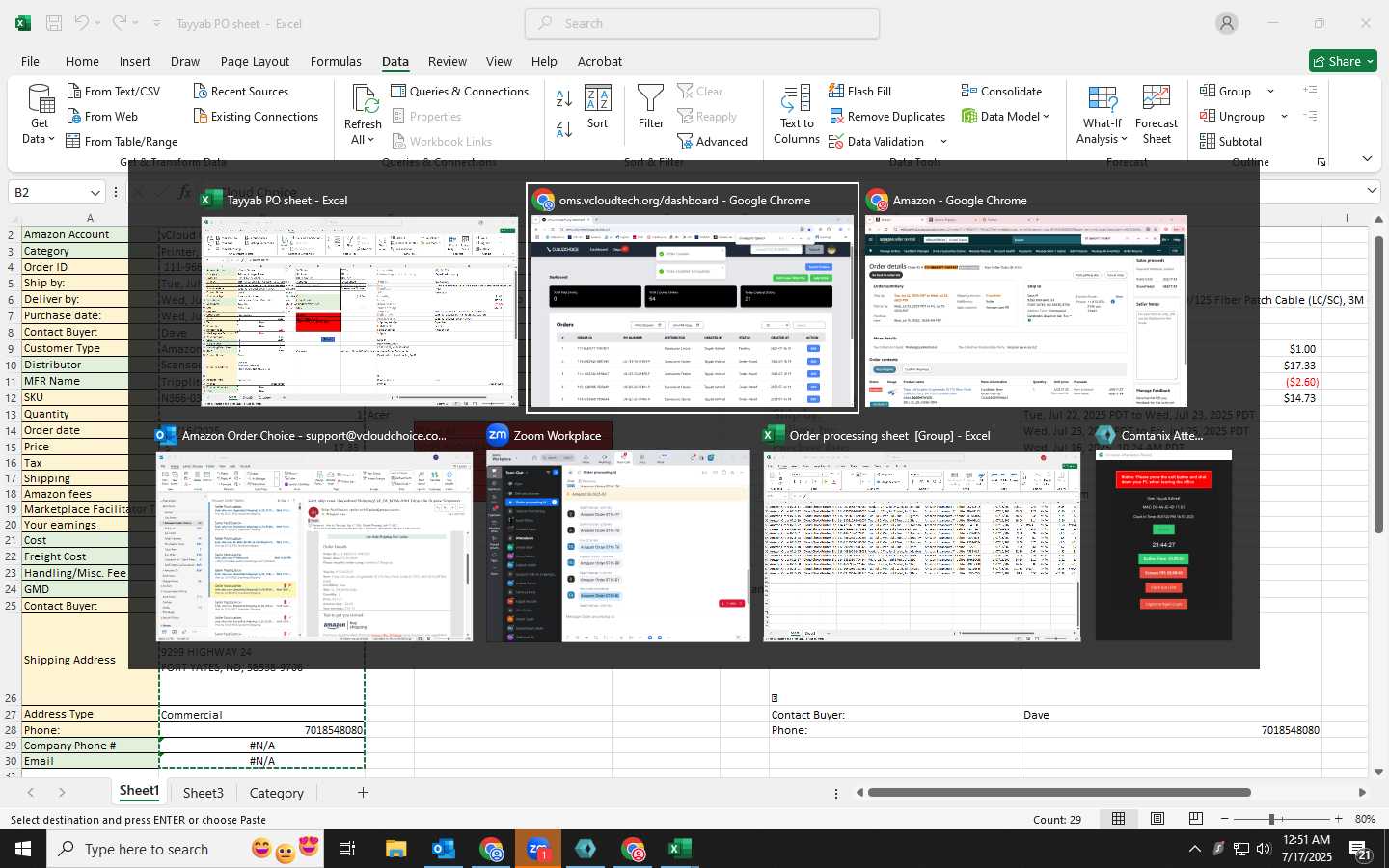
Task: Expand Ungroup dropdown arrow
Action: coord(1284,117)
